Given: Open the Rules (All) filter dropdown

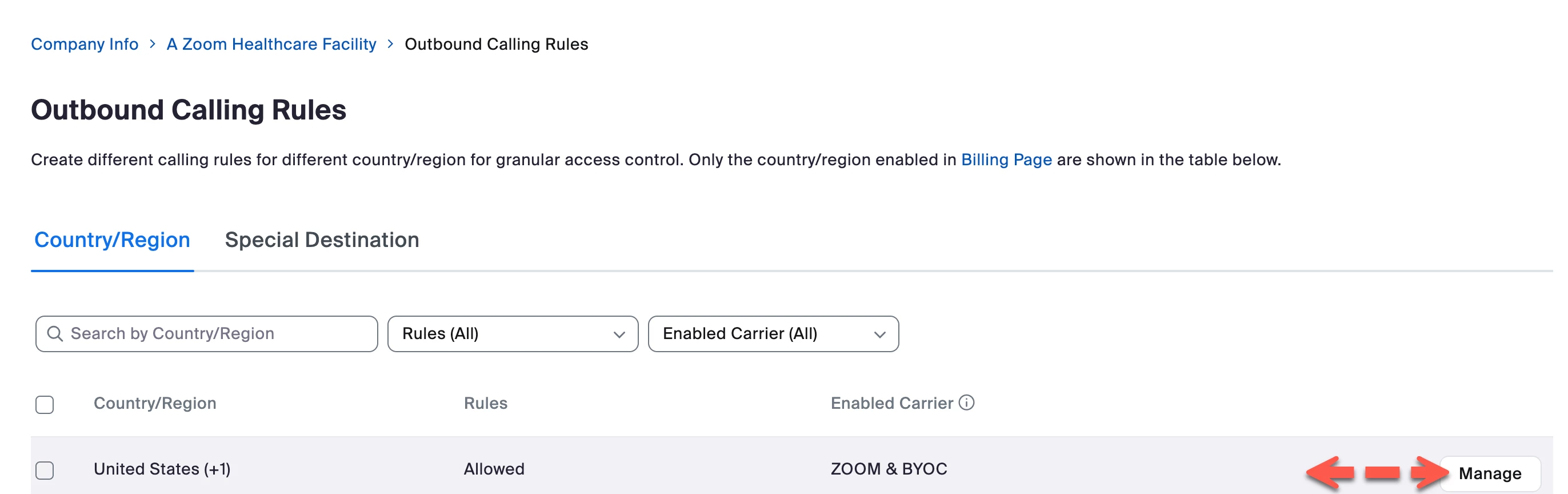Looking at the screenshot, I should pyautogui.click(x=512, y=334).
